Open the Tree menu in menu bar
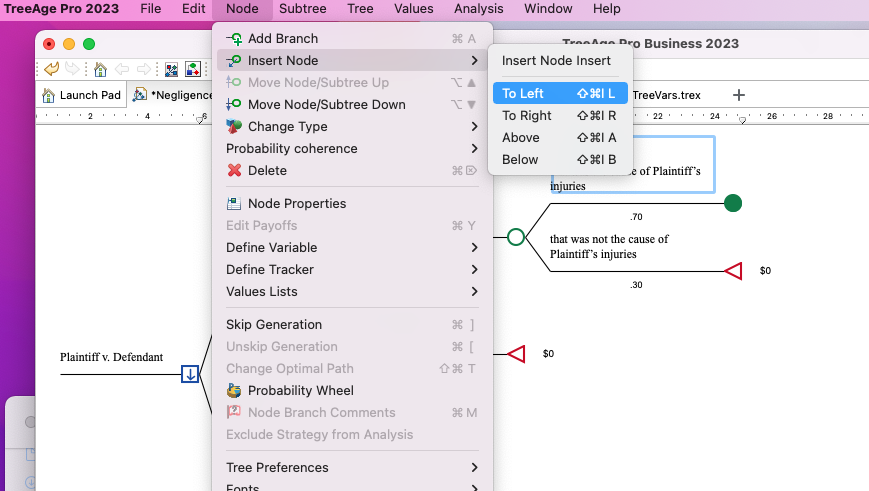 coord(360,9)
